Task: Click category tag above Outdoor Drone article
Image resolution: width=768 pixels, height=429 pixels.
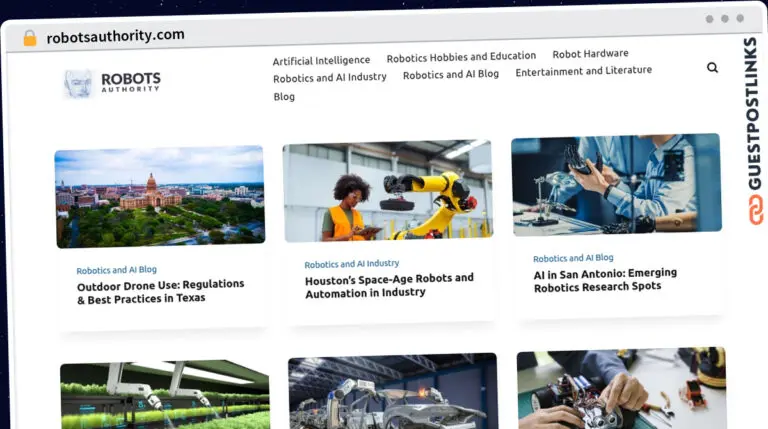Action: (x=117, y=270)
